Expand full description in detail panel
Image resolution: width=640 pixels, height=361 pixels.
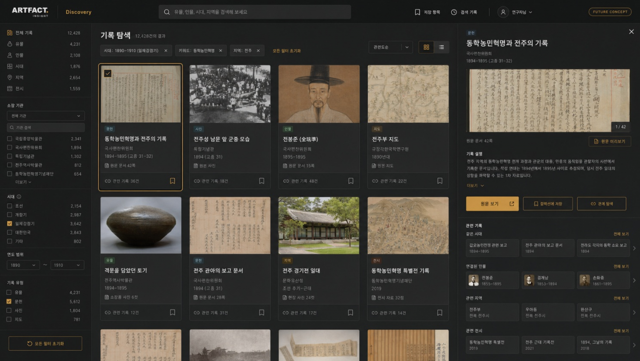point(475,185)
